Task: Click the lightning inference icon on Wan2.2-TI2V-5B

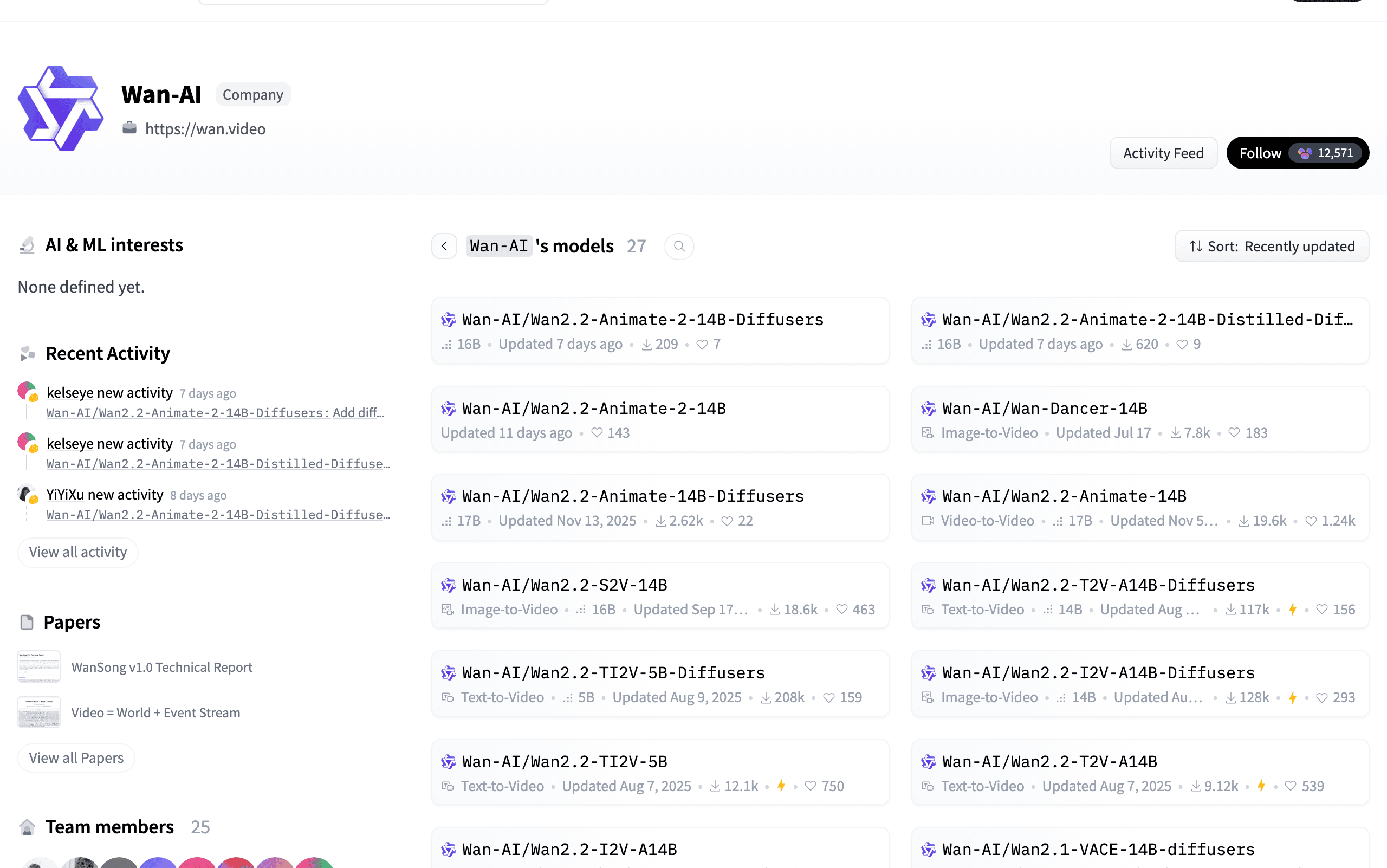Action: 781,786
